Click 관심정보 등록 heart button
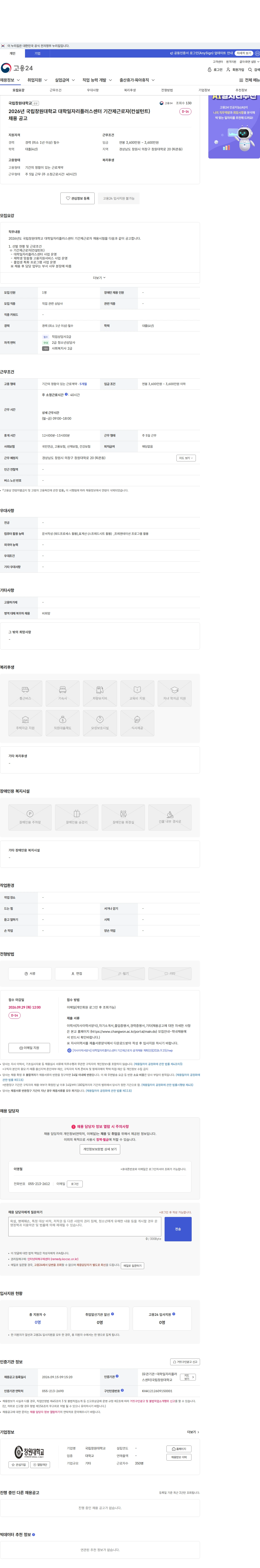Image resolution: width=260 pixels, height=1568 pixels. [77, 198]
